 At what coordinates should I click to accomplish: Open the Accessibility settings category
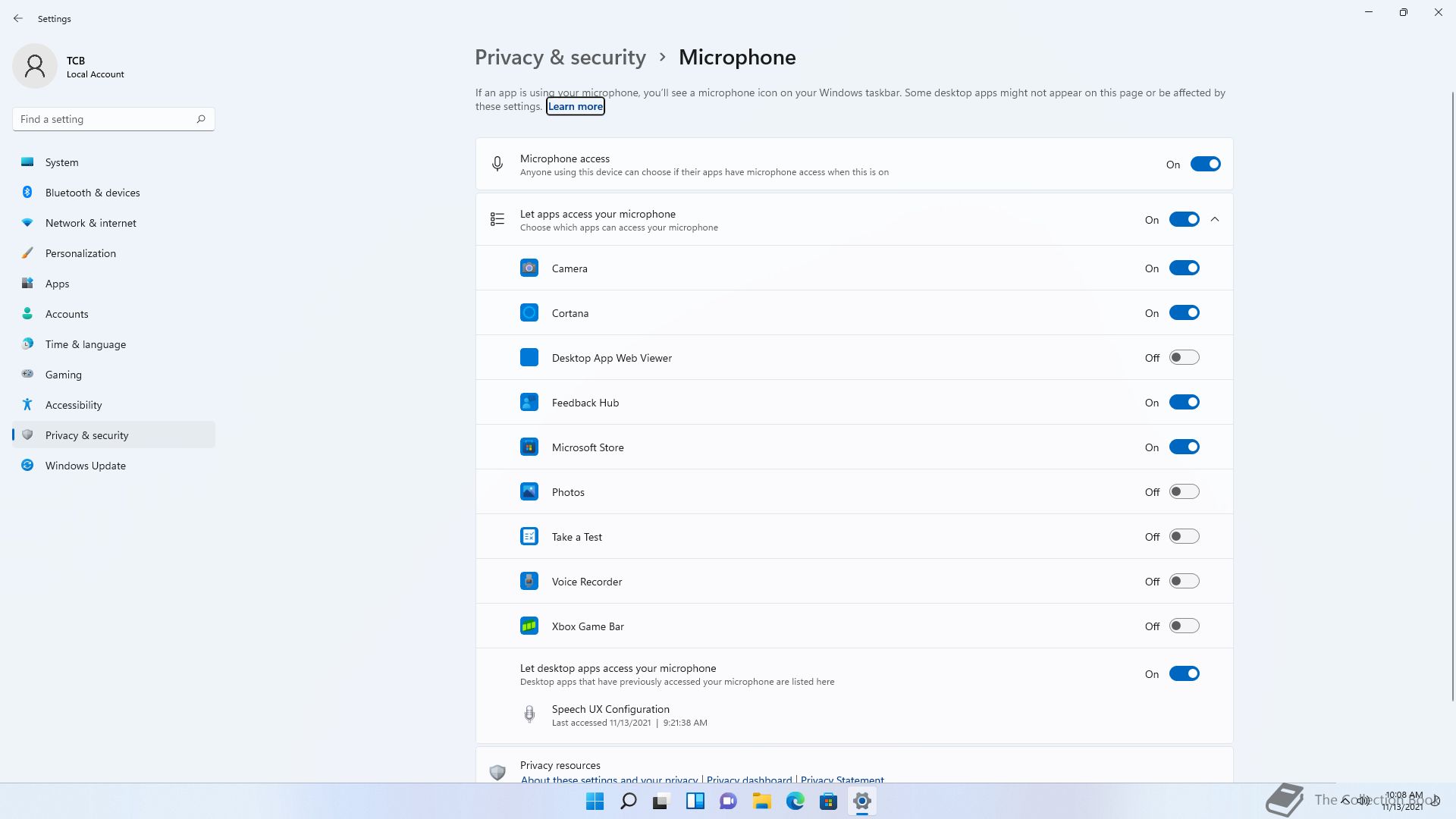pyautogui.click(x=74, y=405)
